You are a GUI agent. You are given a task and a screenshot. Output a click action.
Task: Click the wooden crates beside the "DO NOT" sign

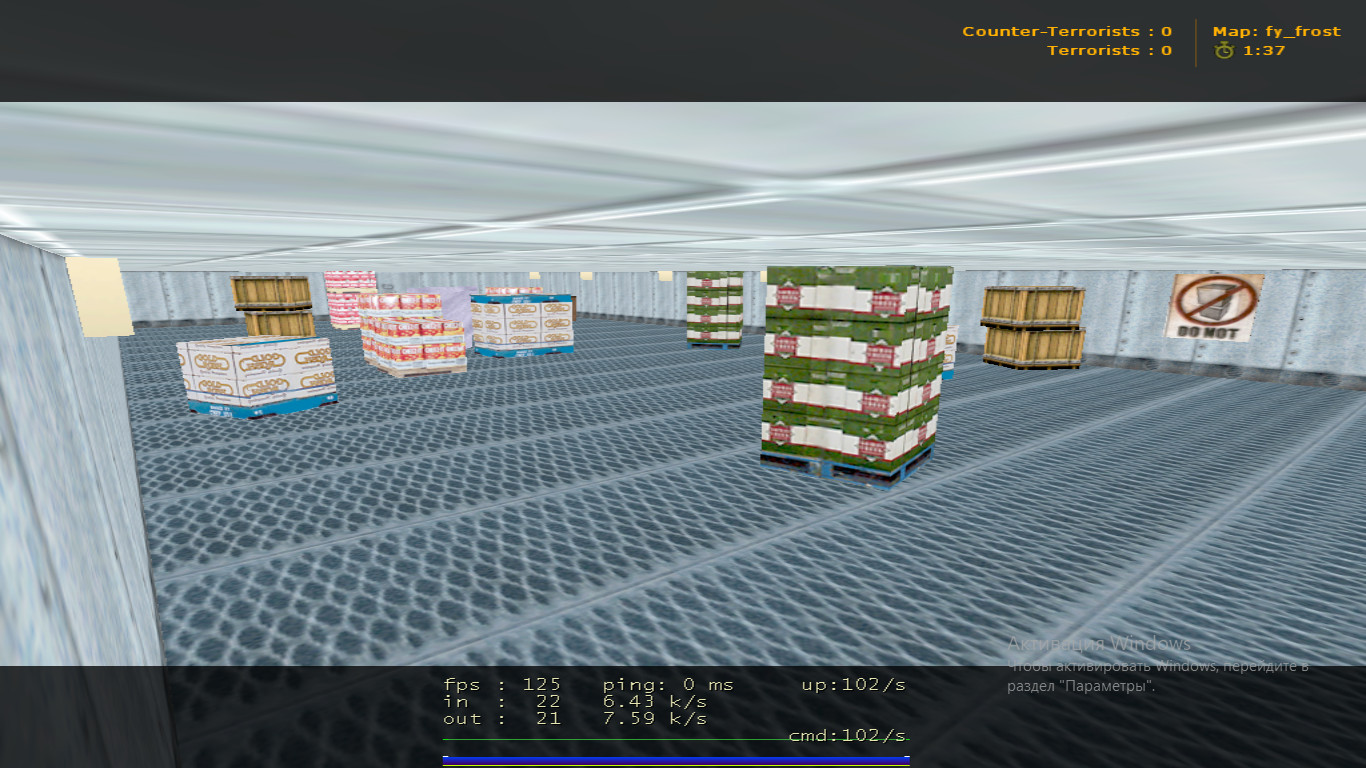pos(1033,328)
